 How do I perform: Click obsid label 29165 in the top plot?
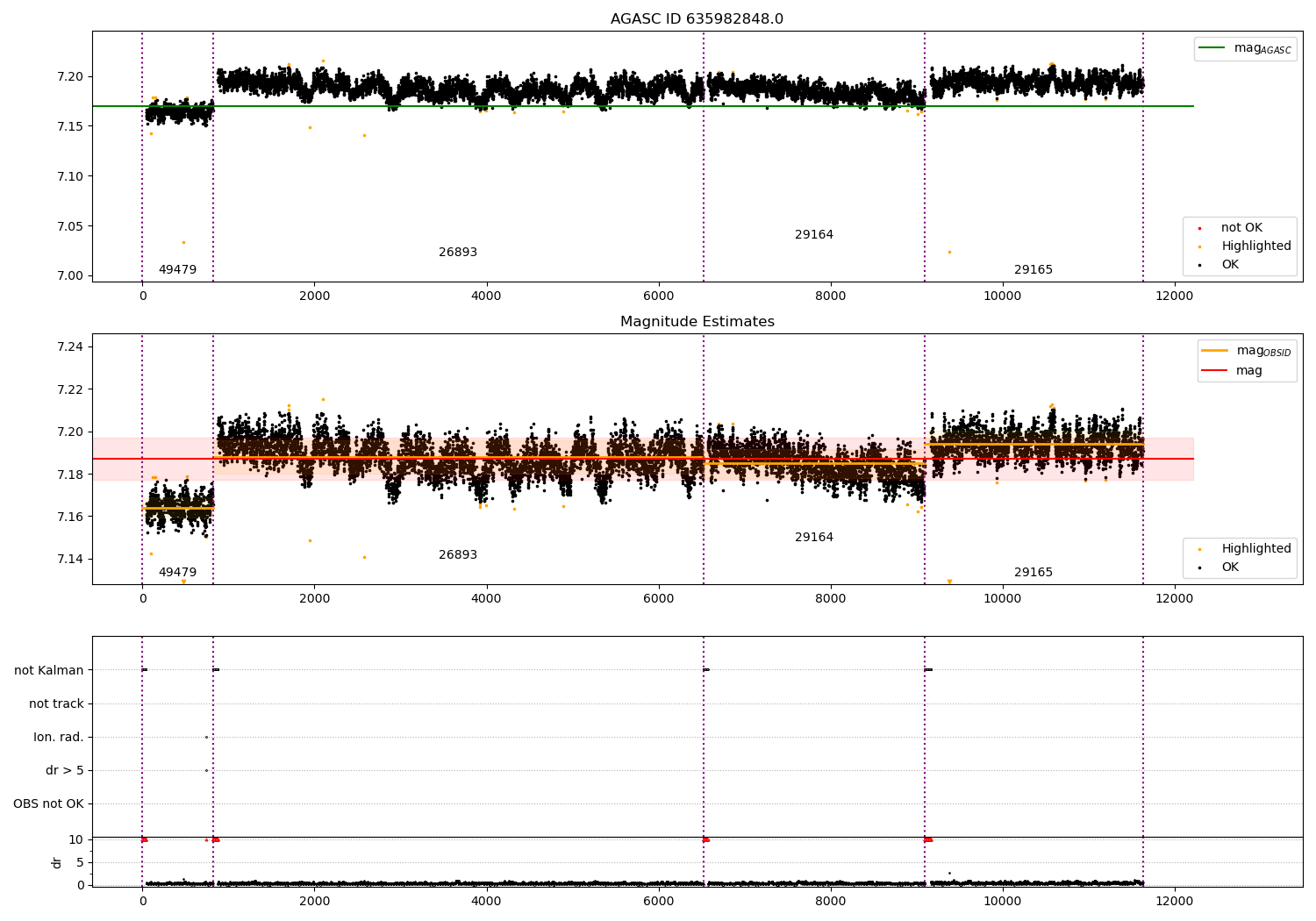[x=1033, y=270]
